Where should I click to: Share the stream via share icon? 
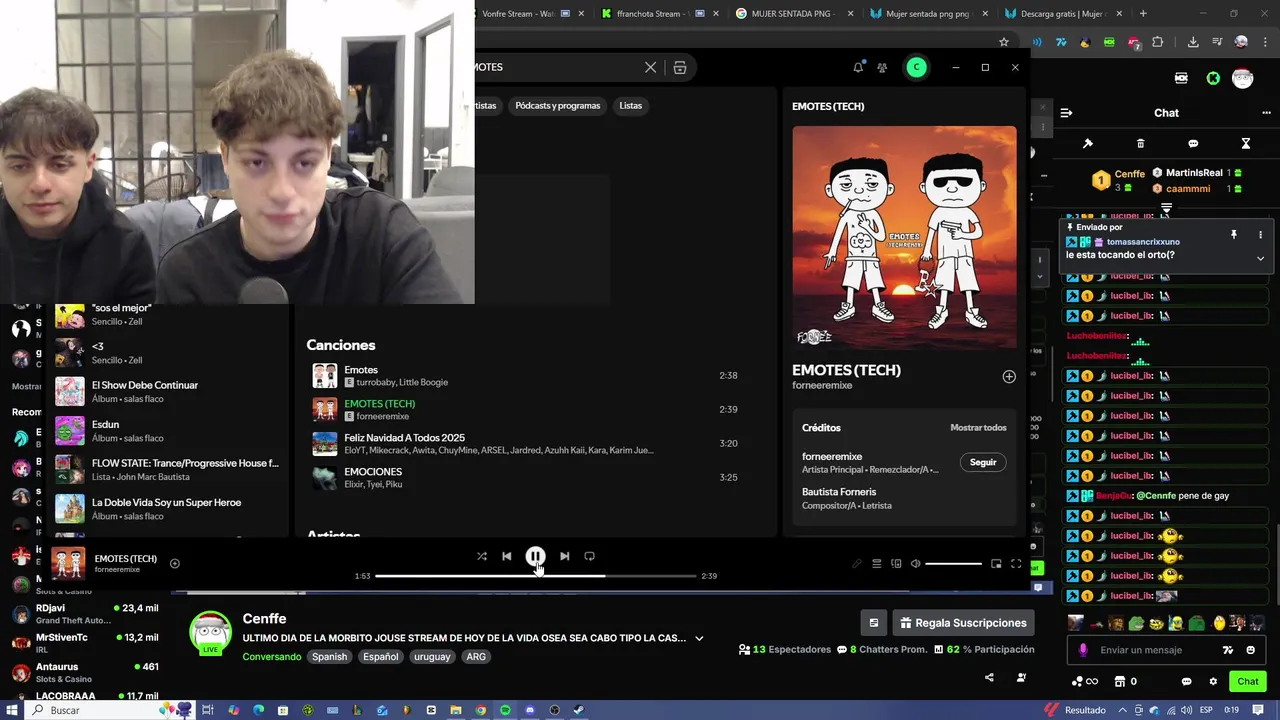point(989,677)
